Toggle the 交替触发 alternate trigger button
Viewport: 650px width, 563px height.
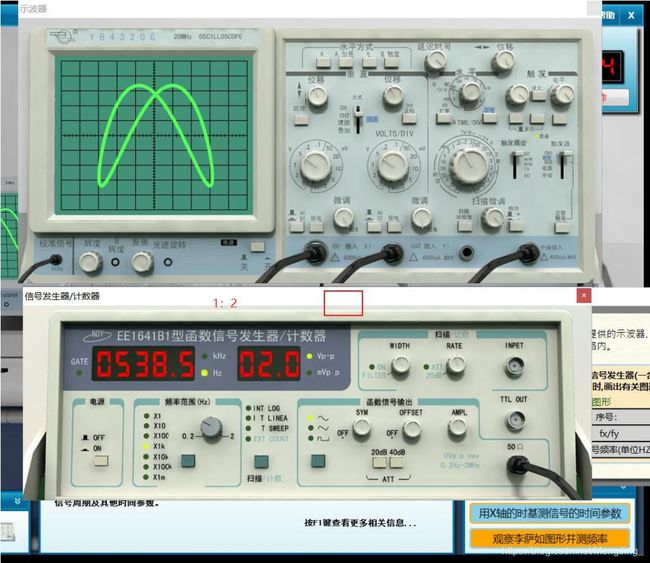point(562,227)
